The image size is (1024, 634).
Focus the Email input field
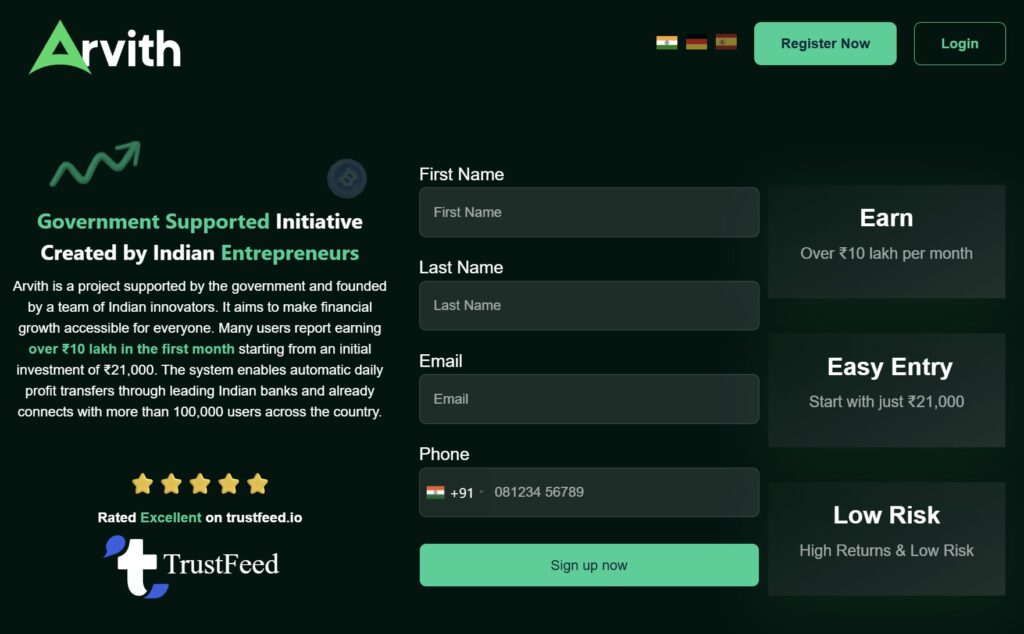[x=588, y=398]
